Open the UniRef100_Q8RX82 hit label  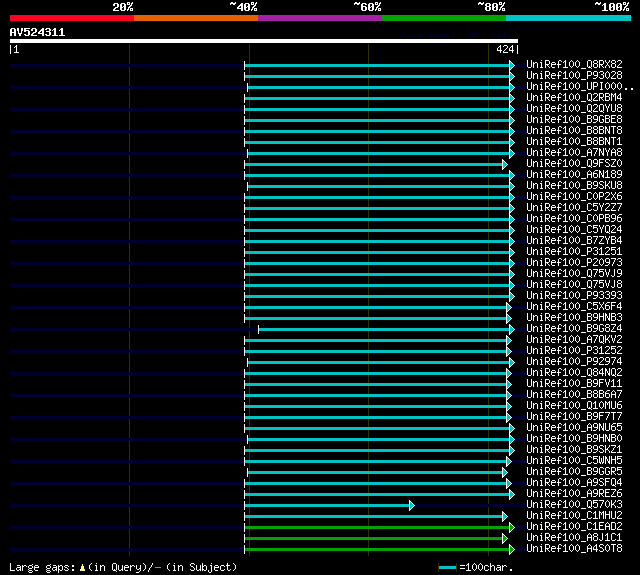point(574,64)
